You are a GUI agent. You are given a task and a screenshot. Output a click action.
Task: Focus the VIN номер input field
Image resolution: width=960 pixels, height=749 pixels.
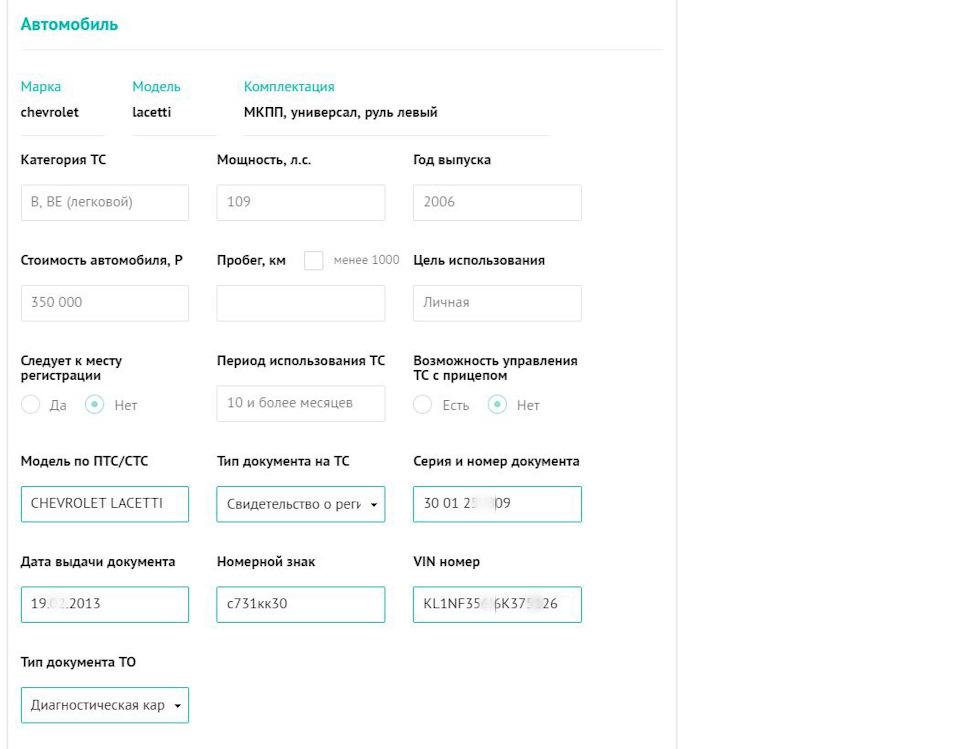point(497,604)
